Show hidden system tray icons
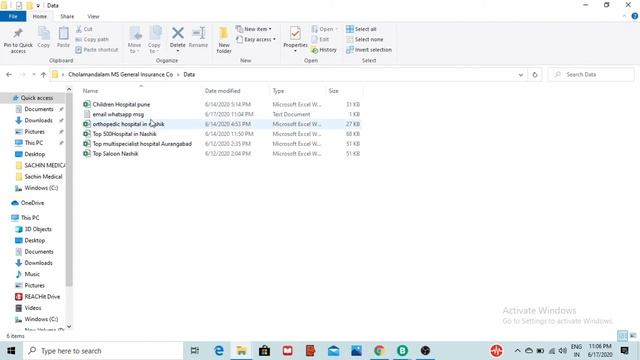This screenshot has height=360, width=640. pyautogui.click(x=517, y=351)
